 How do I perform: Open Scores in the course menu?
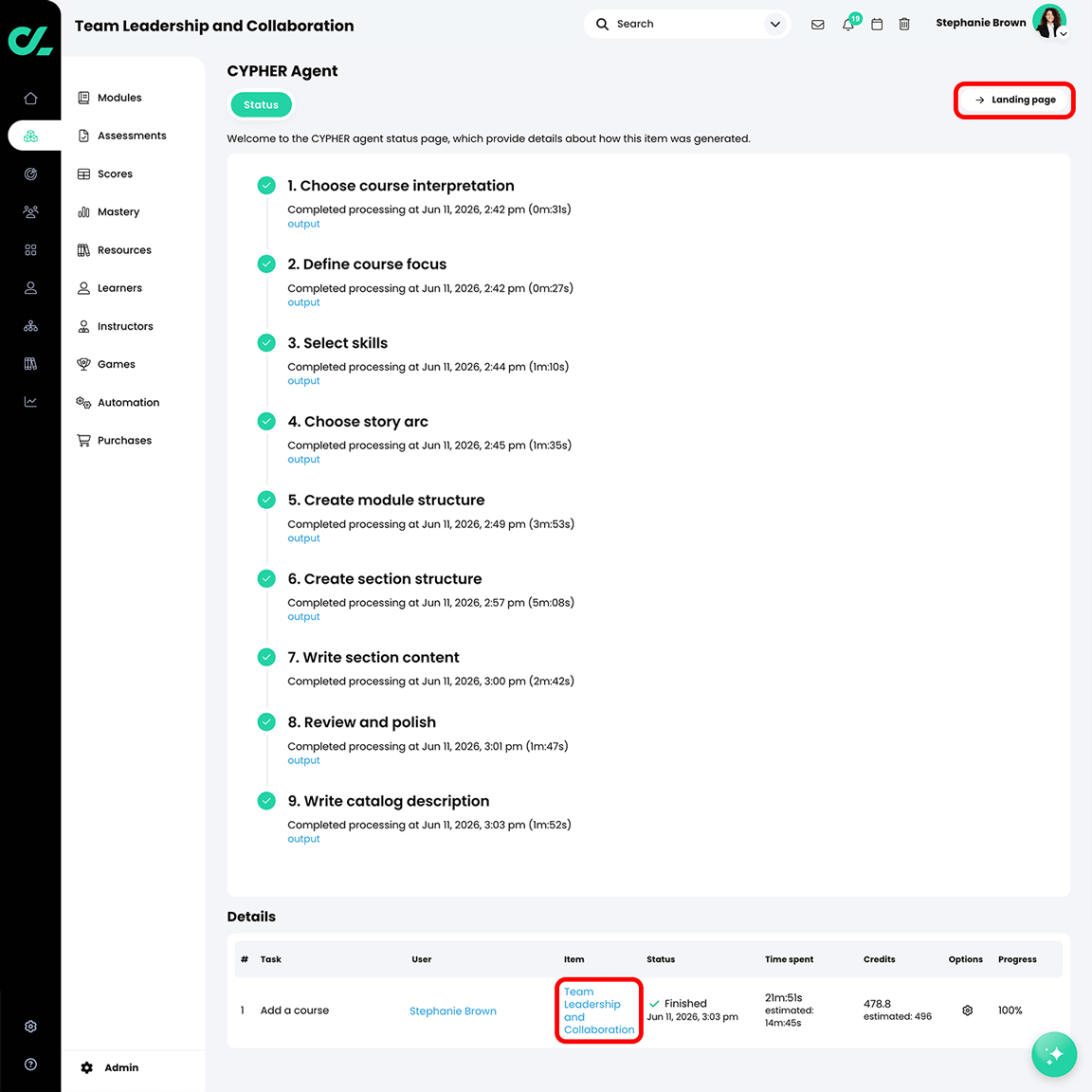[x=115, y=174]
